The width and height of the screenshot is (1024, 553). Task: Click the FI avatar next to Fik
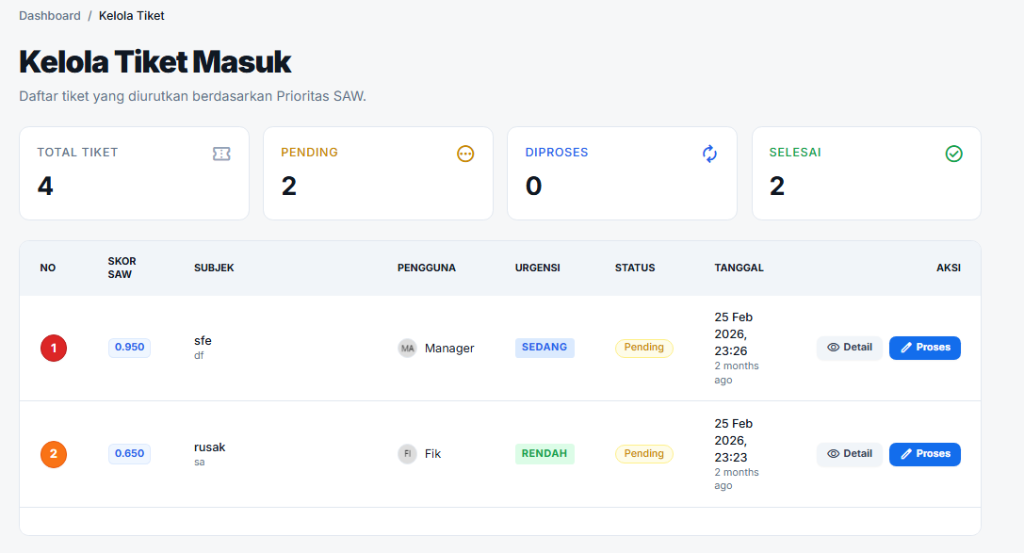coord(408,454)
